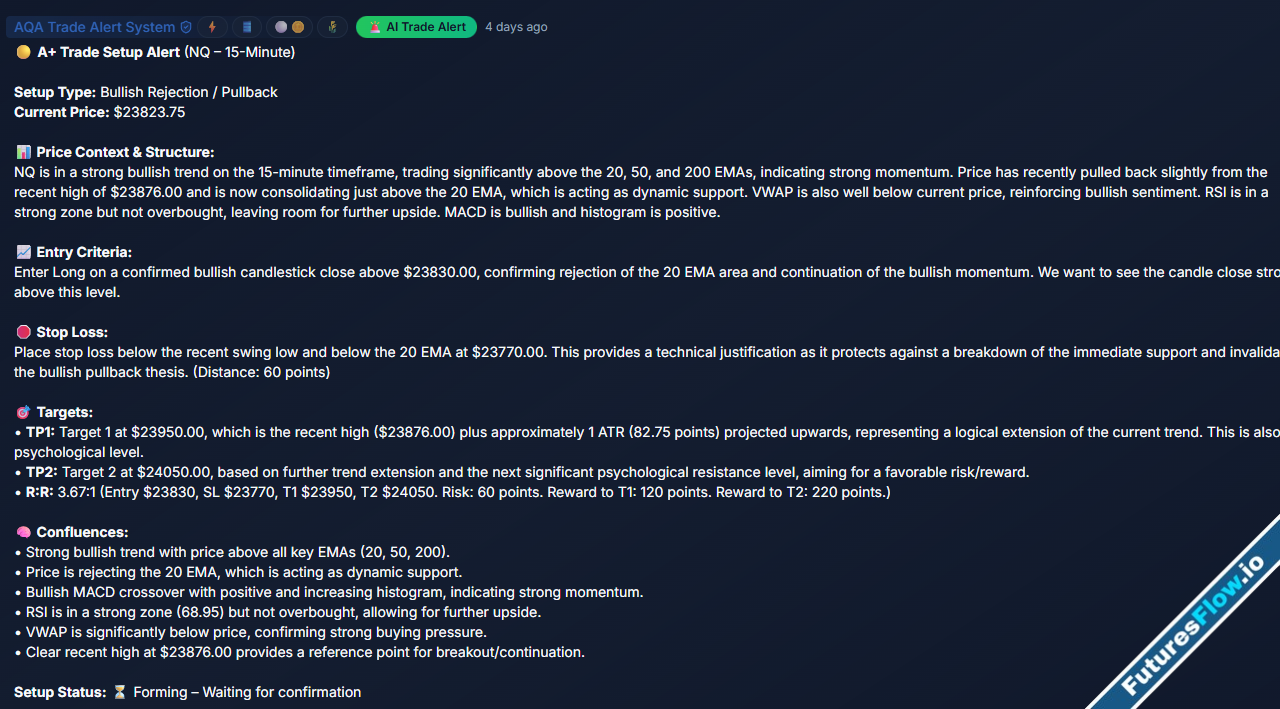
Task: Click the Current Price value $23823.75
Action: pos(149,112)
